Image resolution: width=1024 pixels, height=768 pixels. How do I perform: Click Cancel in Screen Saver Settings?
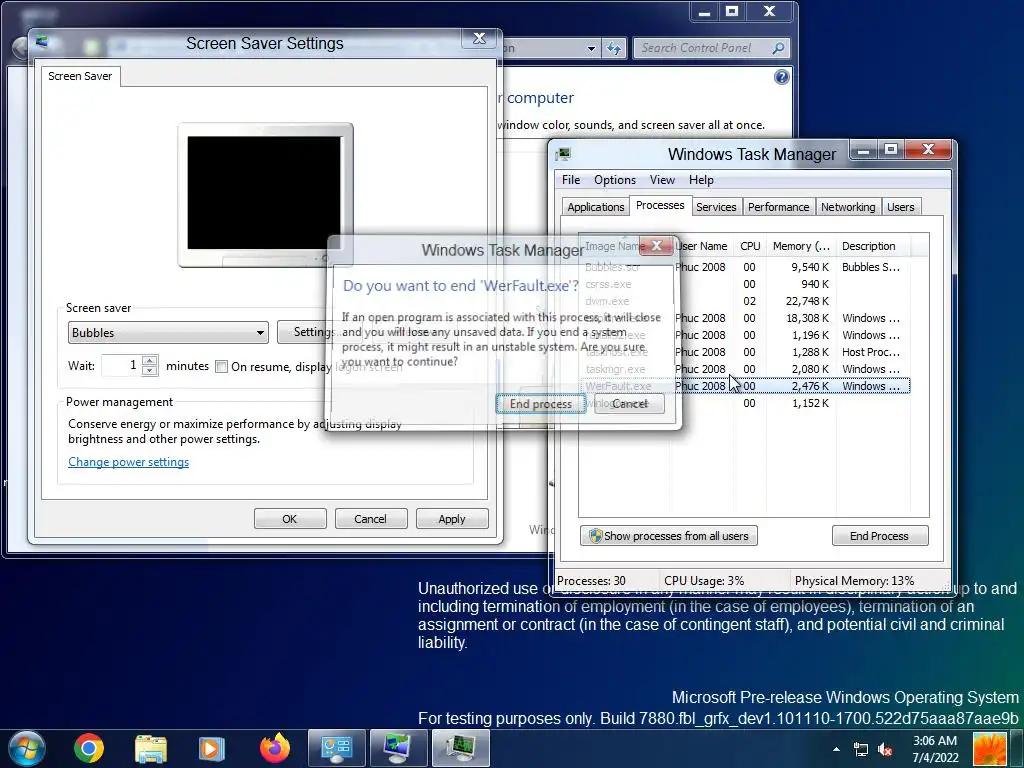(x=371, y=519)
